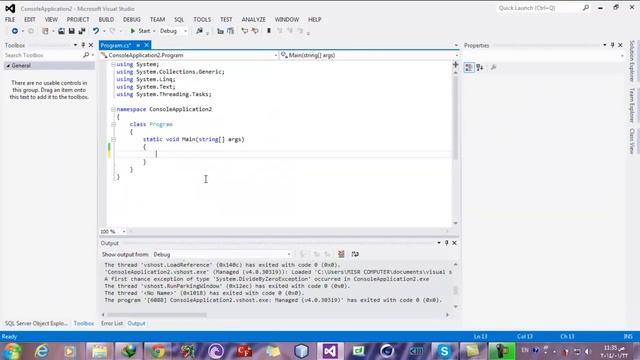
Task: Click the Save toolbar icon
Action: tap(71, 31)
